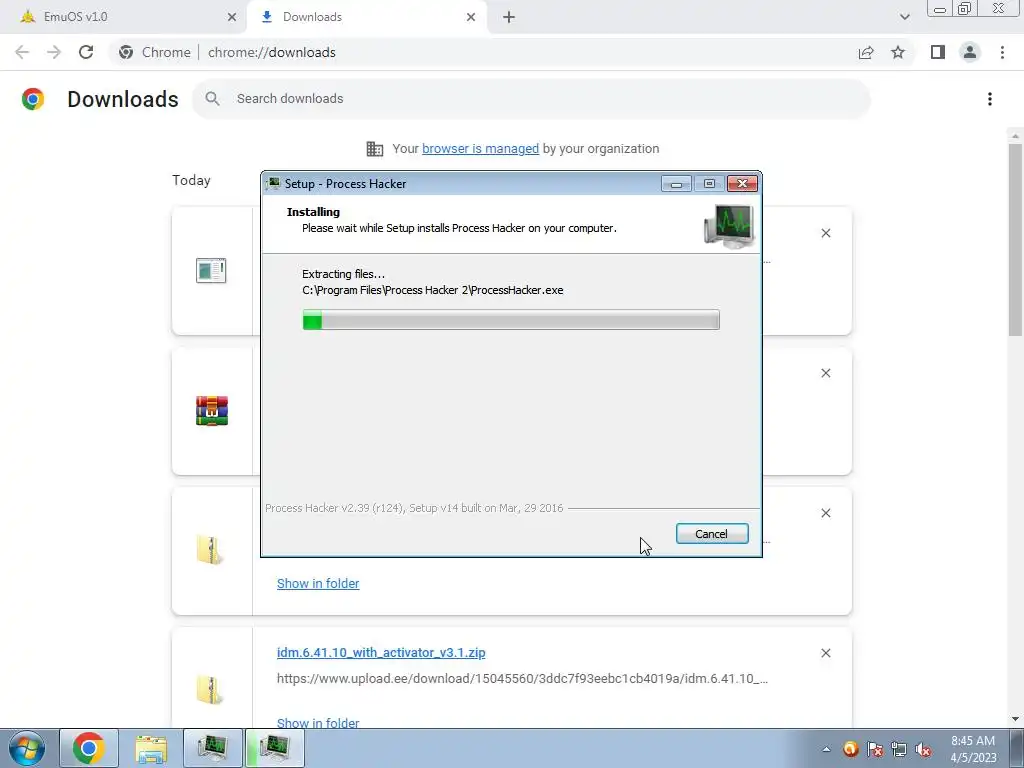The width and height of the screenshot is (1024, 768).
Task: Close the Process Hacker Setup dialog
Action: (743, 184)
